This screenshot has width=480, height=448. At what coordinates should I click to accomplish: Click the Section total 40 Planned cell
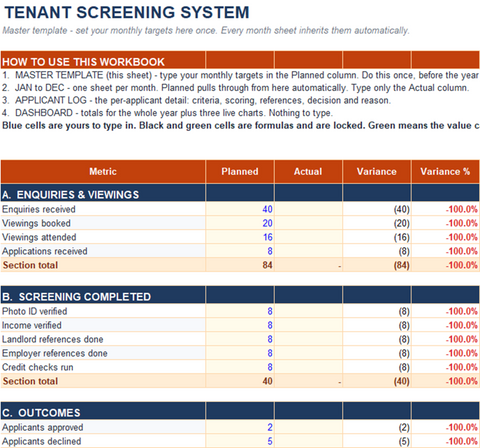[x=240, y=381]
